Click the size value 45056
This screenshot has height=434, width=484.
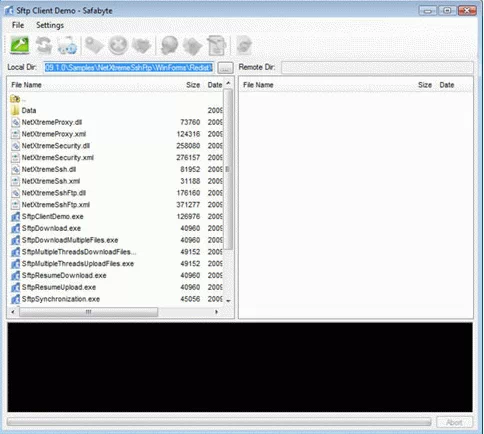click(190, 299)
